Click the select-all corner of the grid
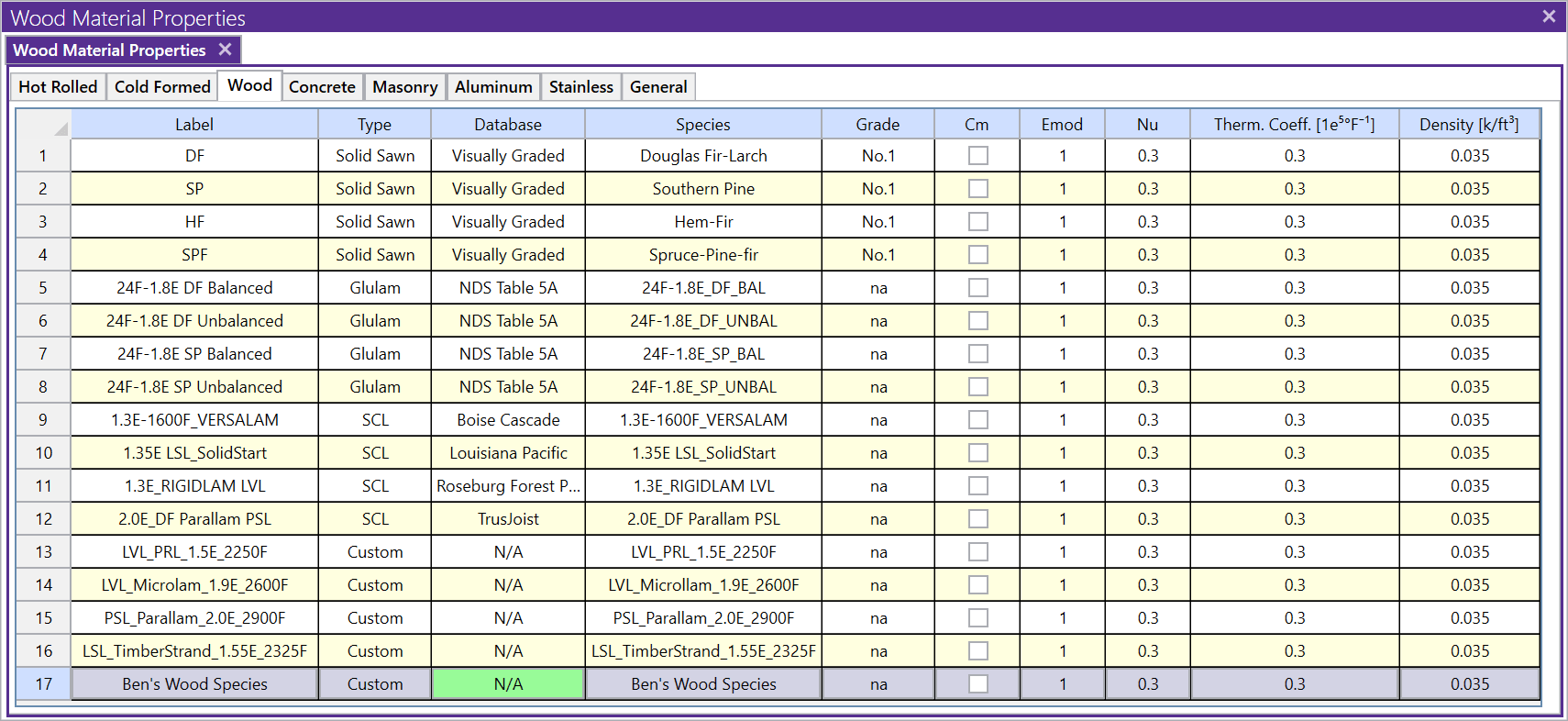The image size is (1568, 721). (44, 125)
